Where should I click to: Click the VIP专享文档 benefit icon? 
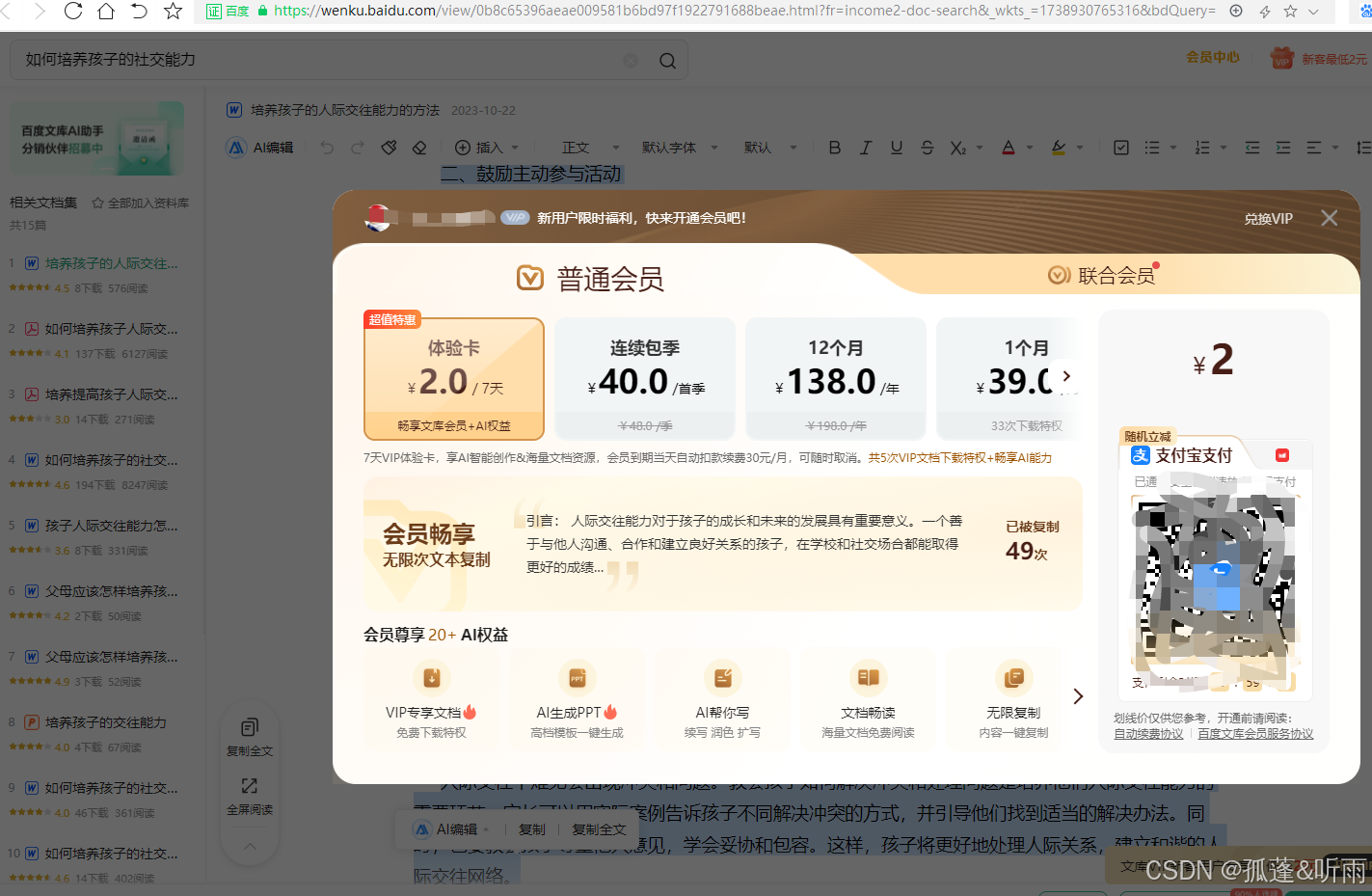431,677
